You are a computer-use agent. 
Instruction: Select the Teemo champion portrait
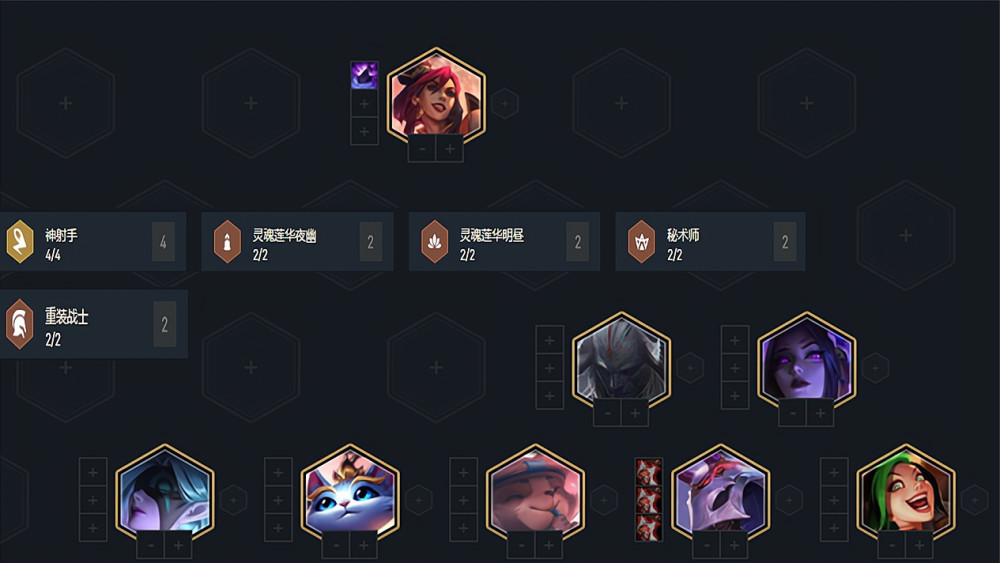coord(535,493)
